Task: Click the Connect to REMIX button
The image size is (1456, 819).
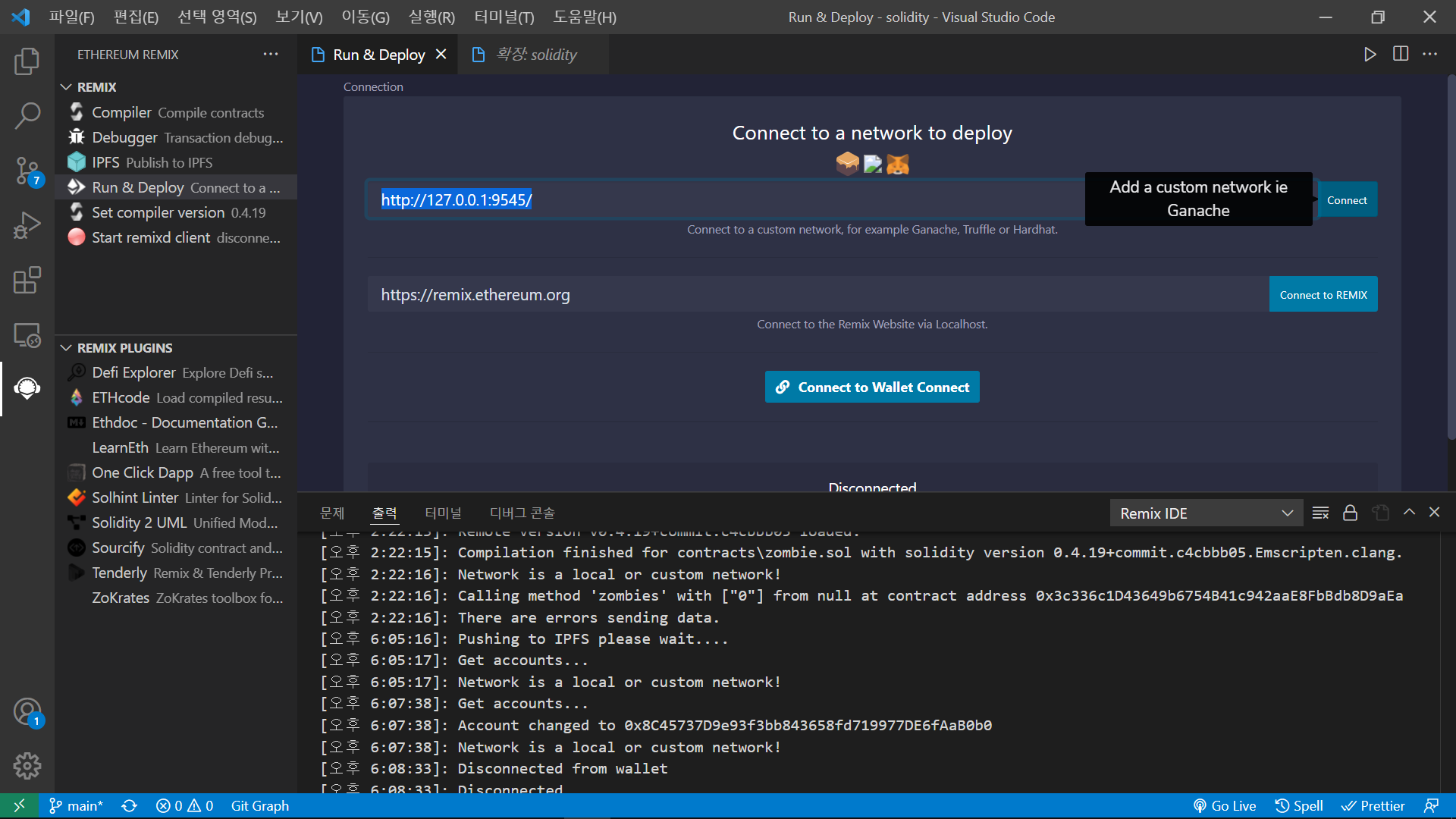Action: pos(1323,295)
